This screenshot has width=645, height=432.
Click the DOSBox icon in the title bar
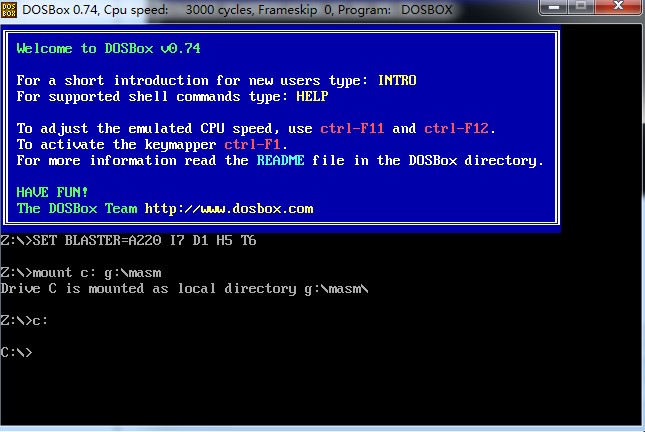(x=9, y=9)
